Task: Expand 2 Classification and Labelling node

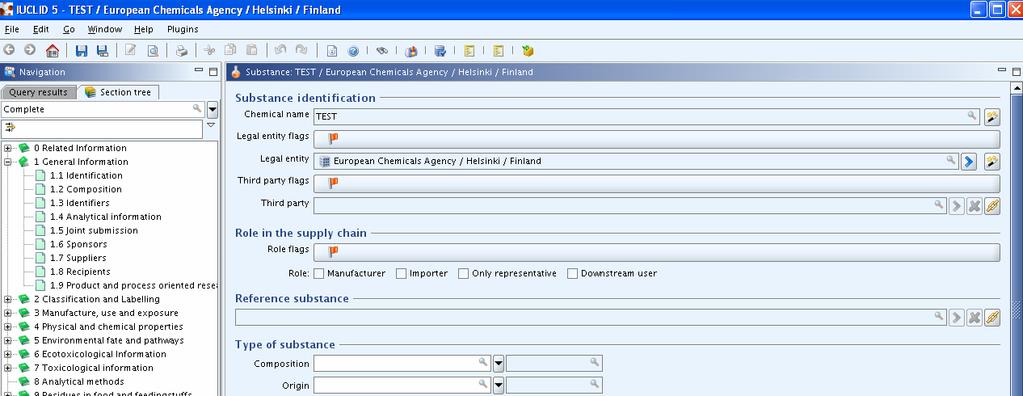Action: click(8, 299)
